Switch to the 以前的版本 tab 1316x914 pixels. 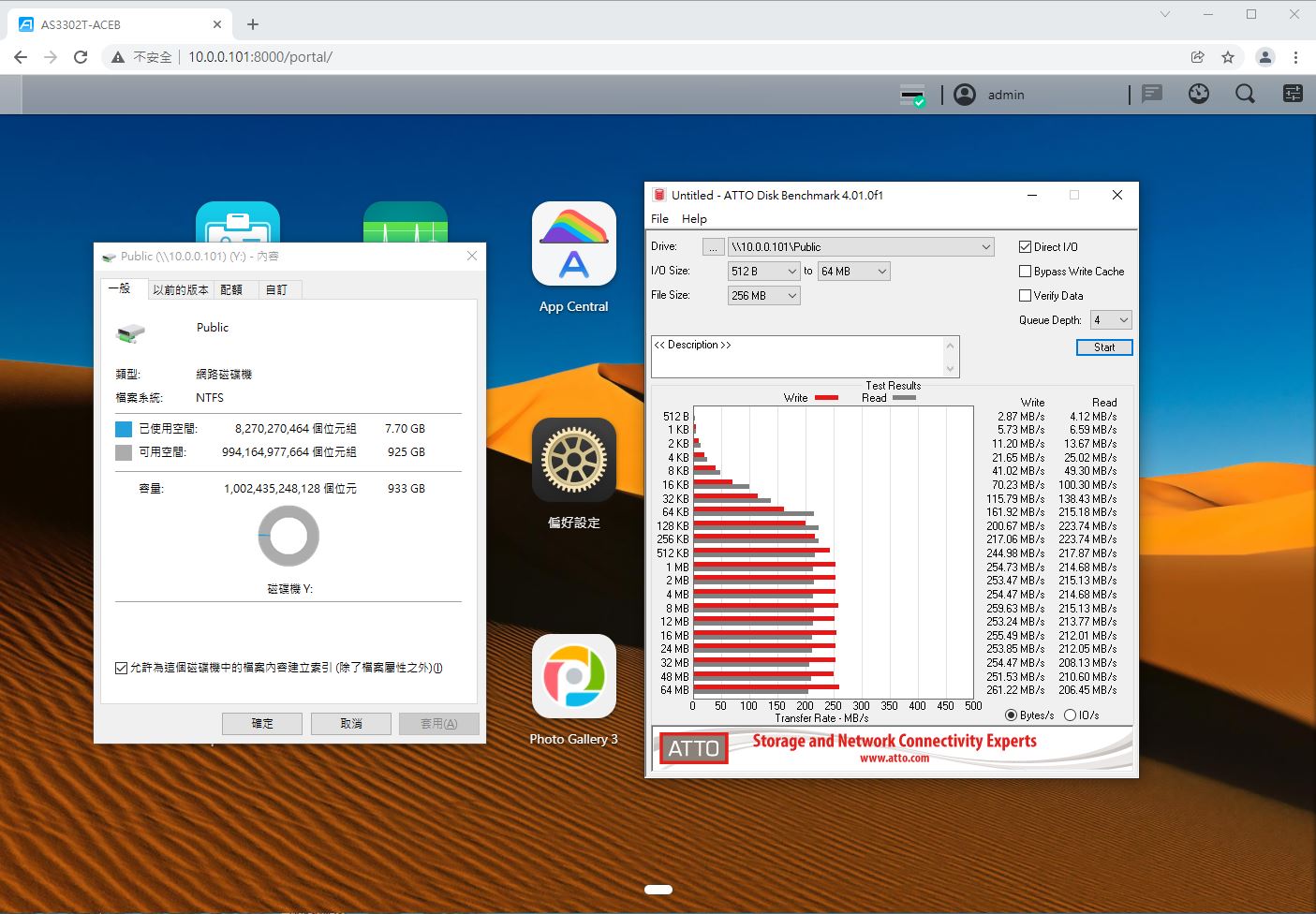click(x=181, y=289)
